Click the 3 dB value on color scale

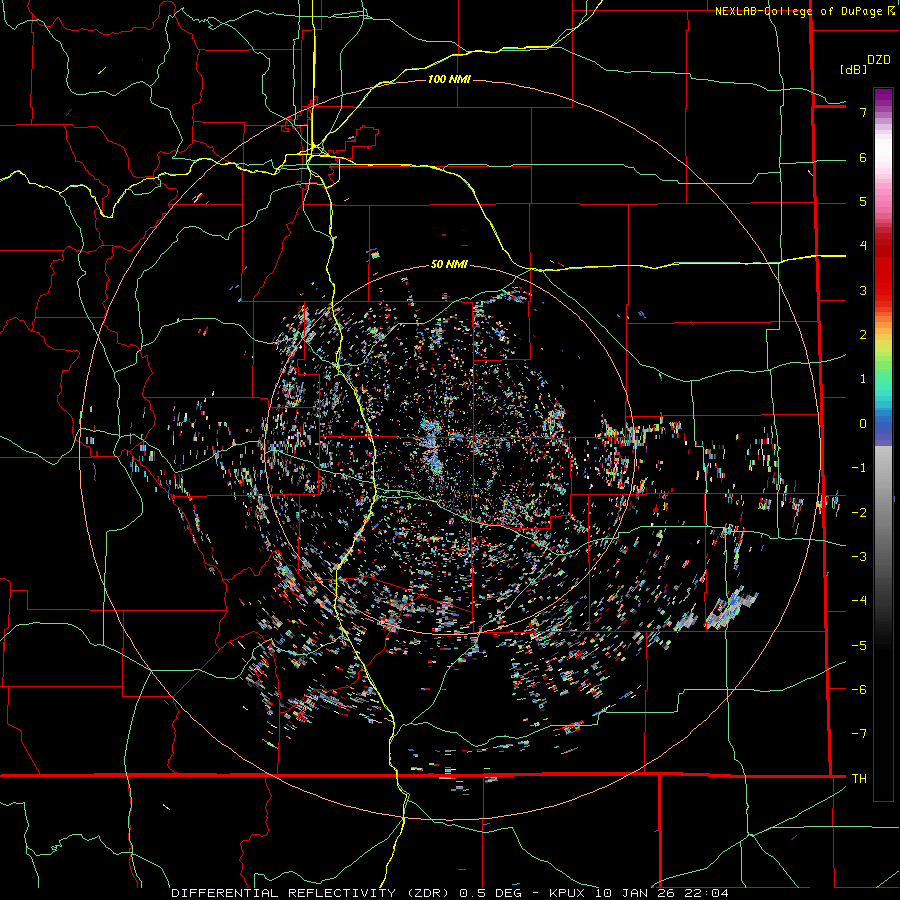863,290
